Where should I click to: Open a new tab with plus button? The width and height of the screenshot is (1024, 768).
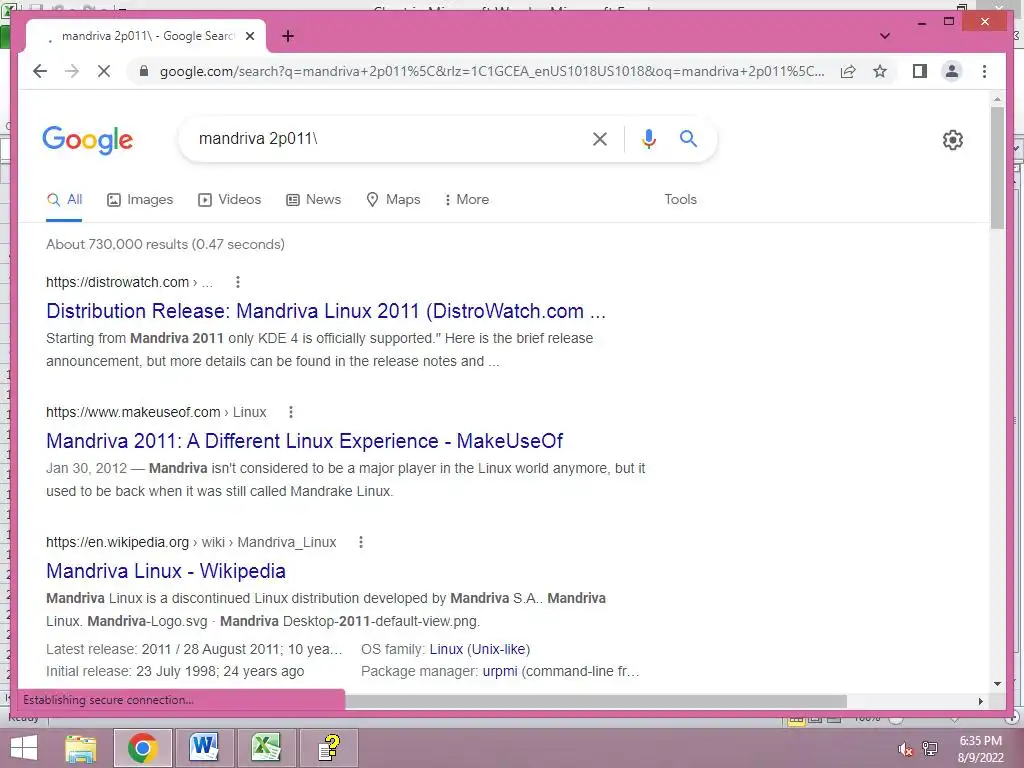click(x=288, y=36)
